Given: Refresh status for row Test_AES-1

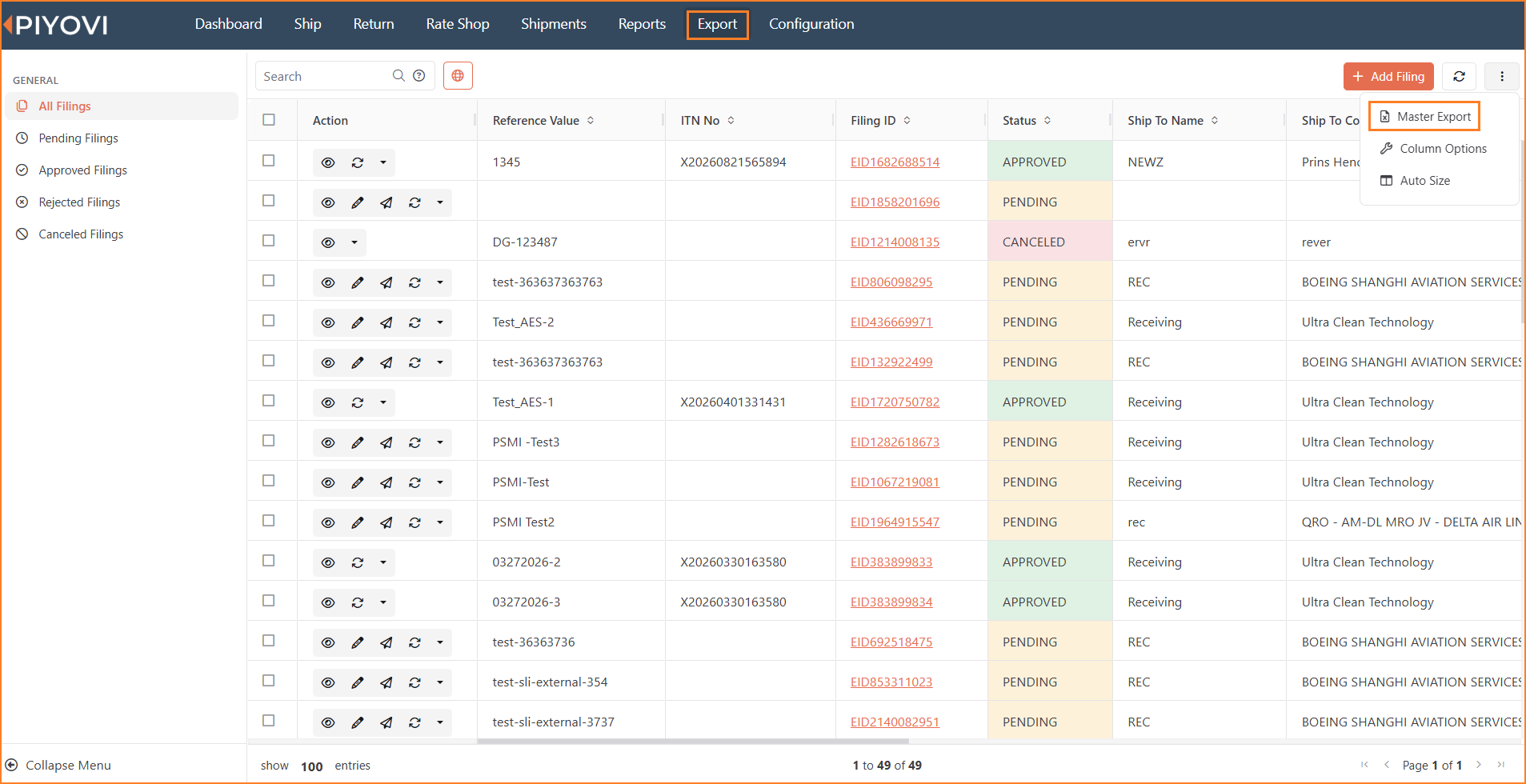Looking at the screenshot, I should click(x=357, y=402).
